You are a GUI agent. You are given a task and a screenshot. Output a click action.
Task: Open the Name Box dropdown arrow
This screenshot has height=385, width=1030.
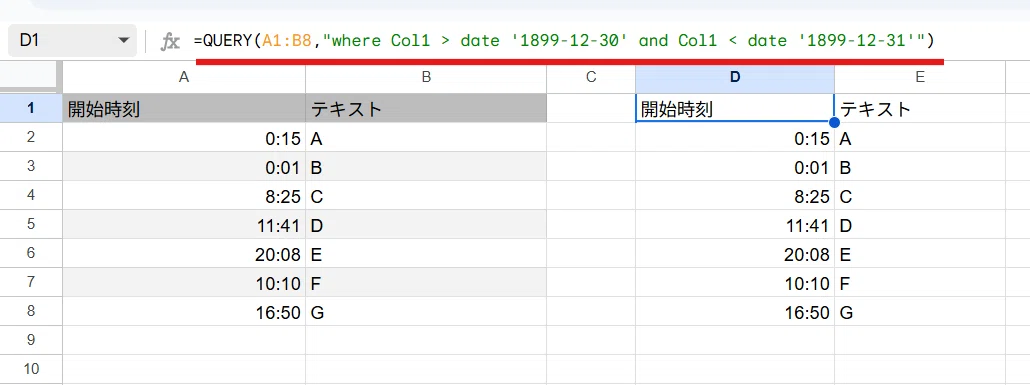[123, 41]
